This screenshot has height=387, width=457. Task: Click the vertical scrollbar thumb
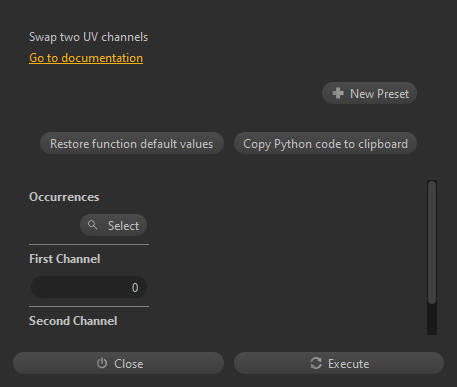click(x=432, y=242)
